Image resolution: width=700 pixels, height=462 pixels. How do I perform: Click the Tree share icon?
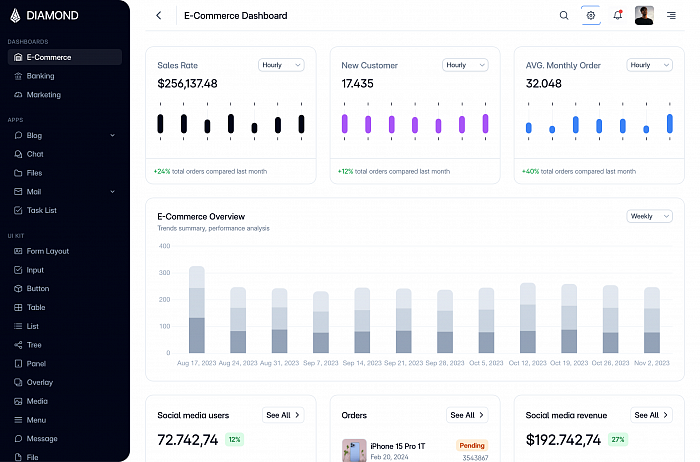pyautogui.click(x=18, y=345)
